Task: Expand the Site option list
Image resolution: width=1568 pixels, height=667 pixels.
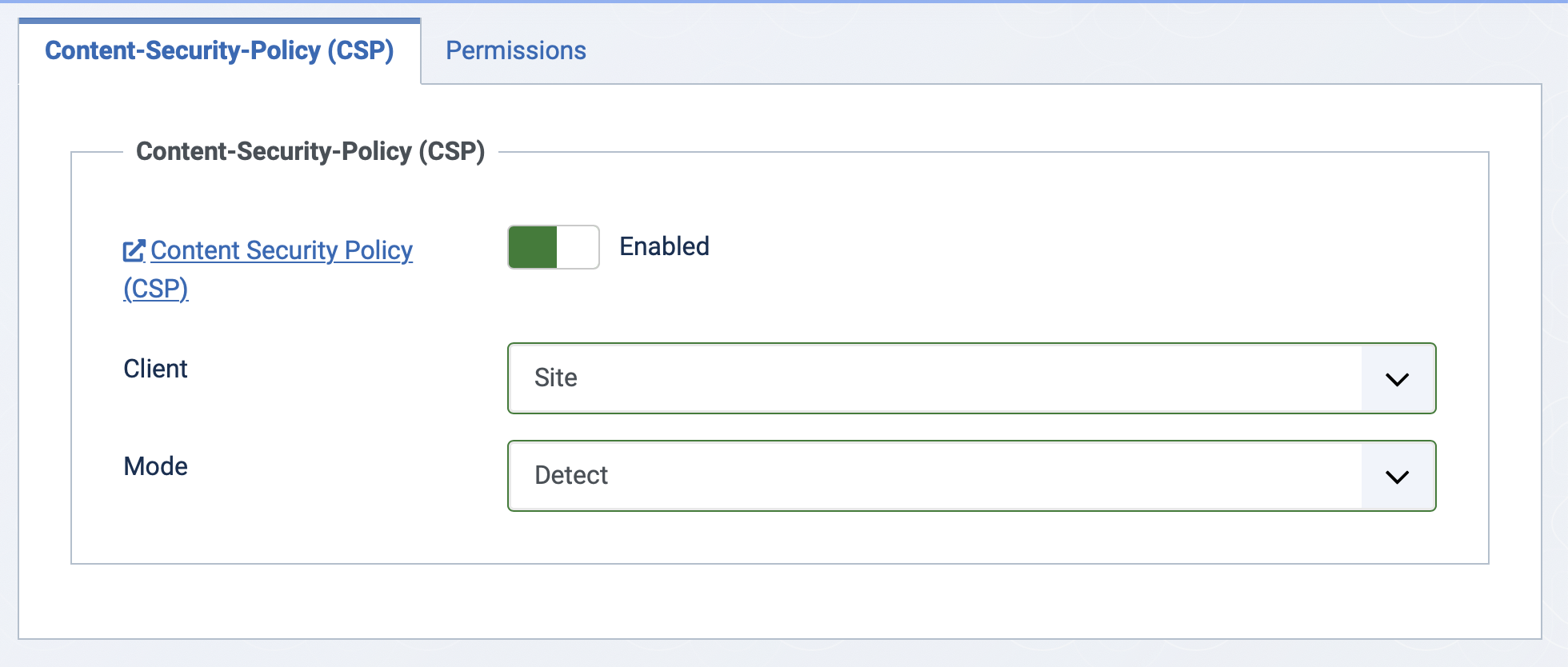Action: click(x=972, y=378)
